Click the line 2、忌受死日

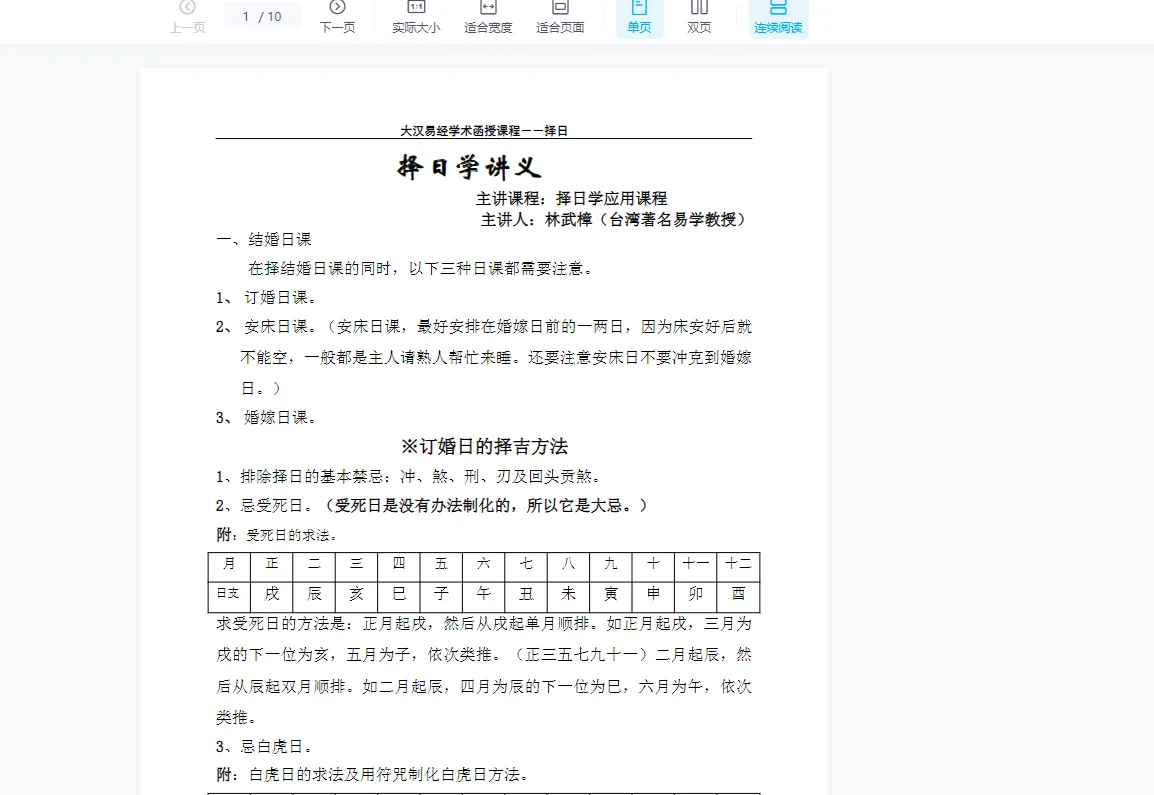pos(432,505)
